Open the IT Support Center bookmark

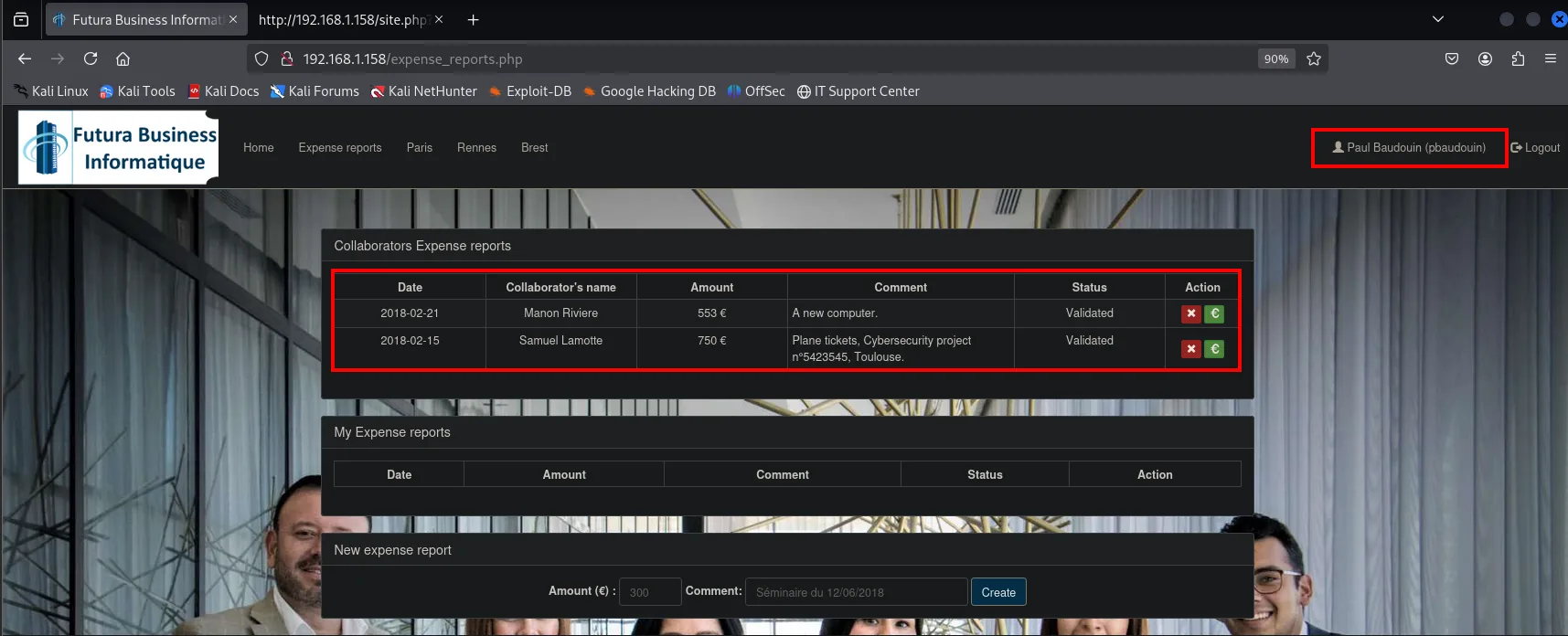coord(858,91)
